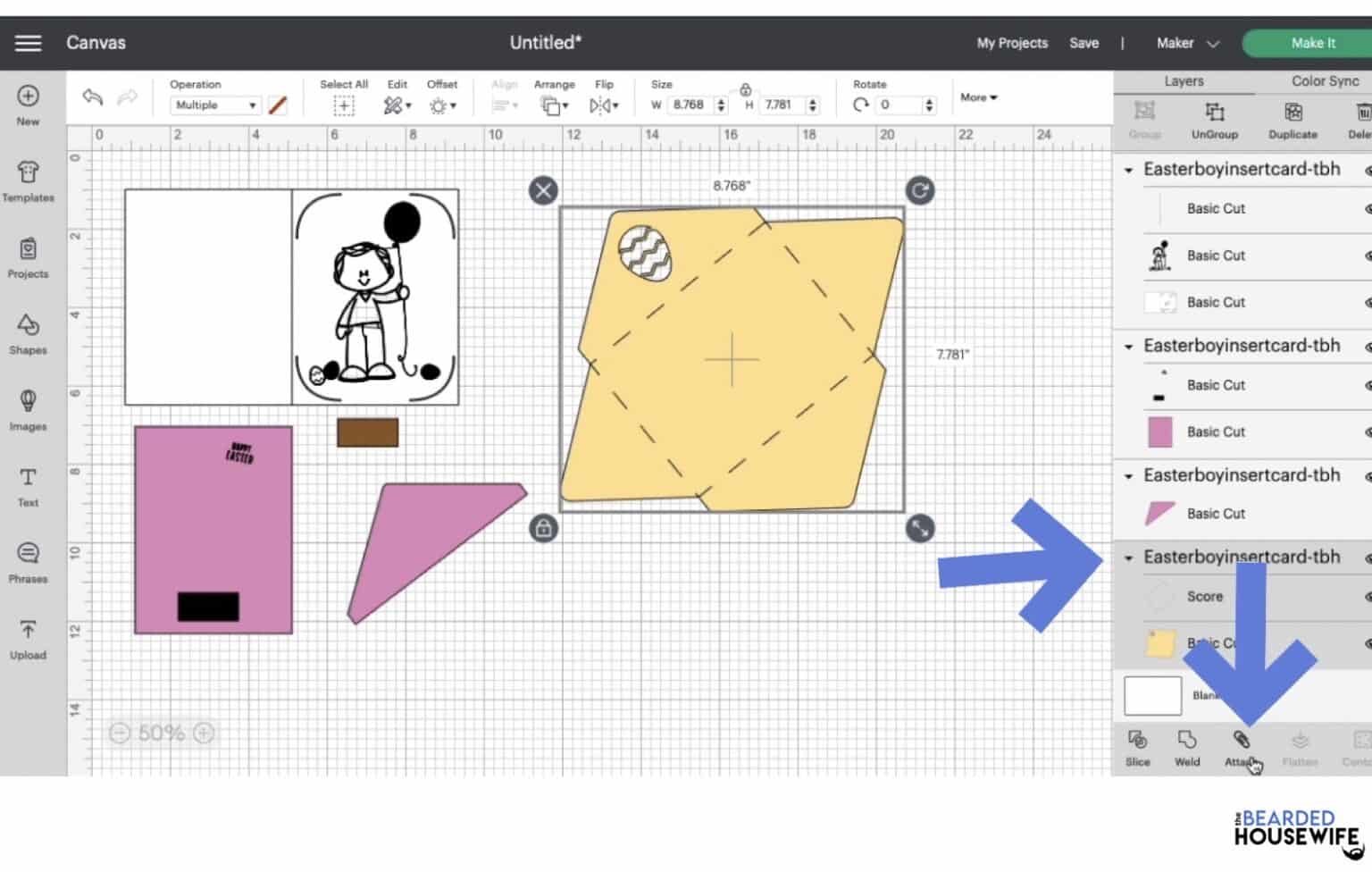Viewport: 1372px width, 872px height.
Task: Click the Slice tool icon
Action: click(1137, 747)
